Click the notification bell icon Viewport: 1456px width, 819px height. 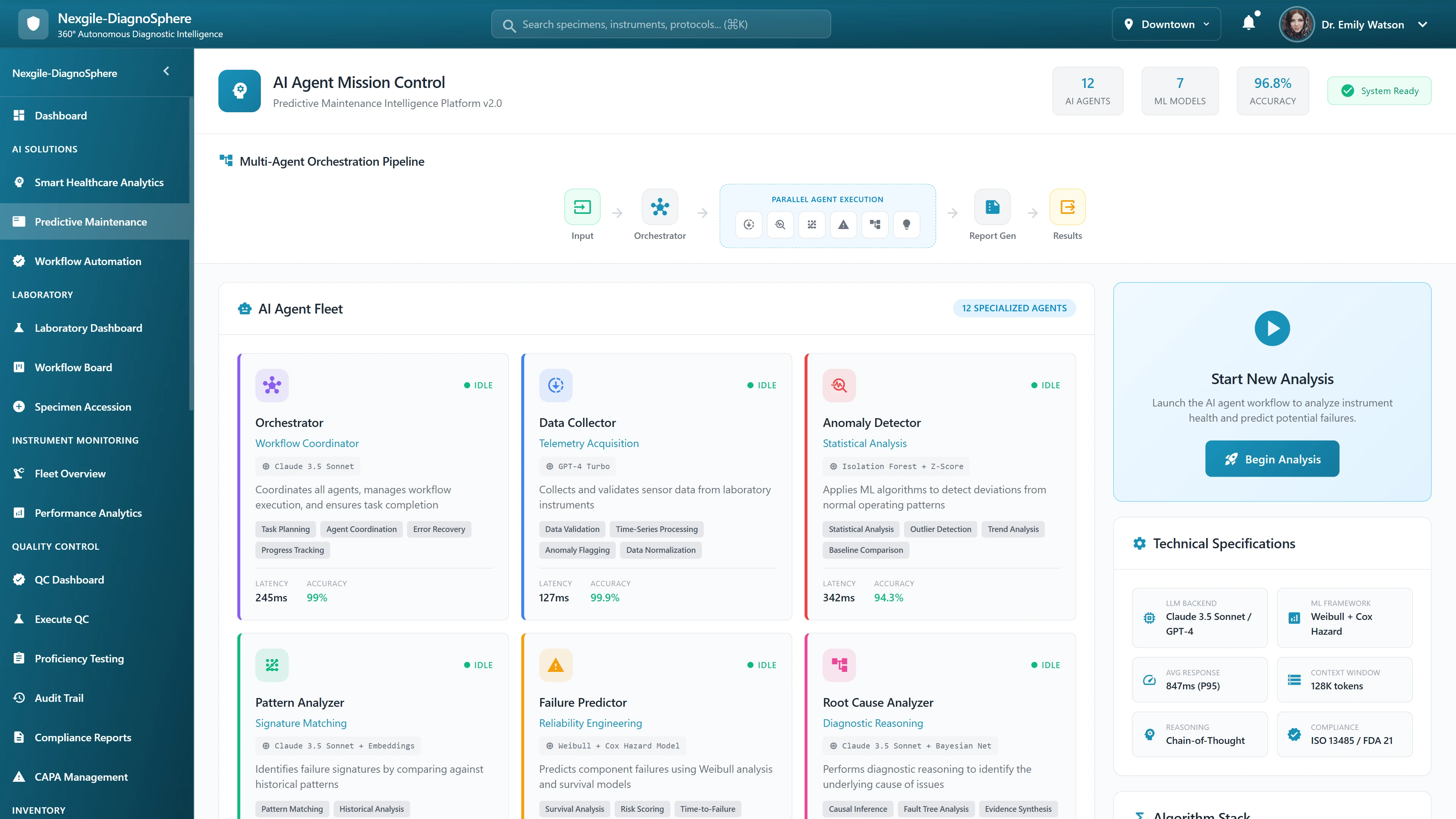1249,24
